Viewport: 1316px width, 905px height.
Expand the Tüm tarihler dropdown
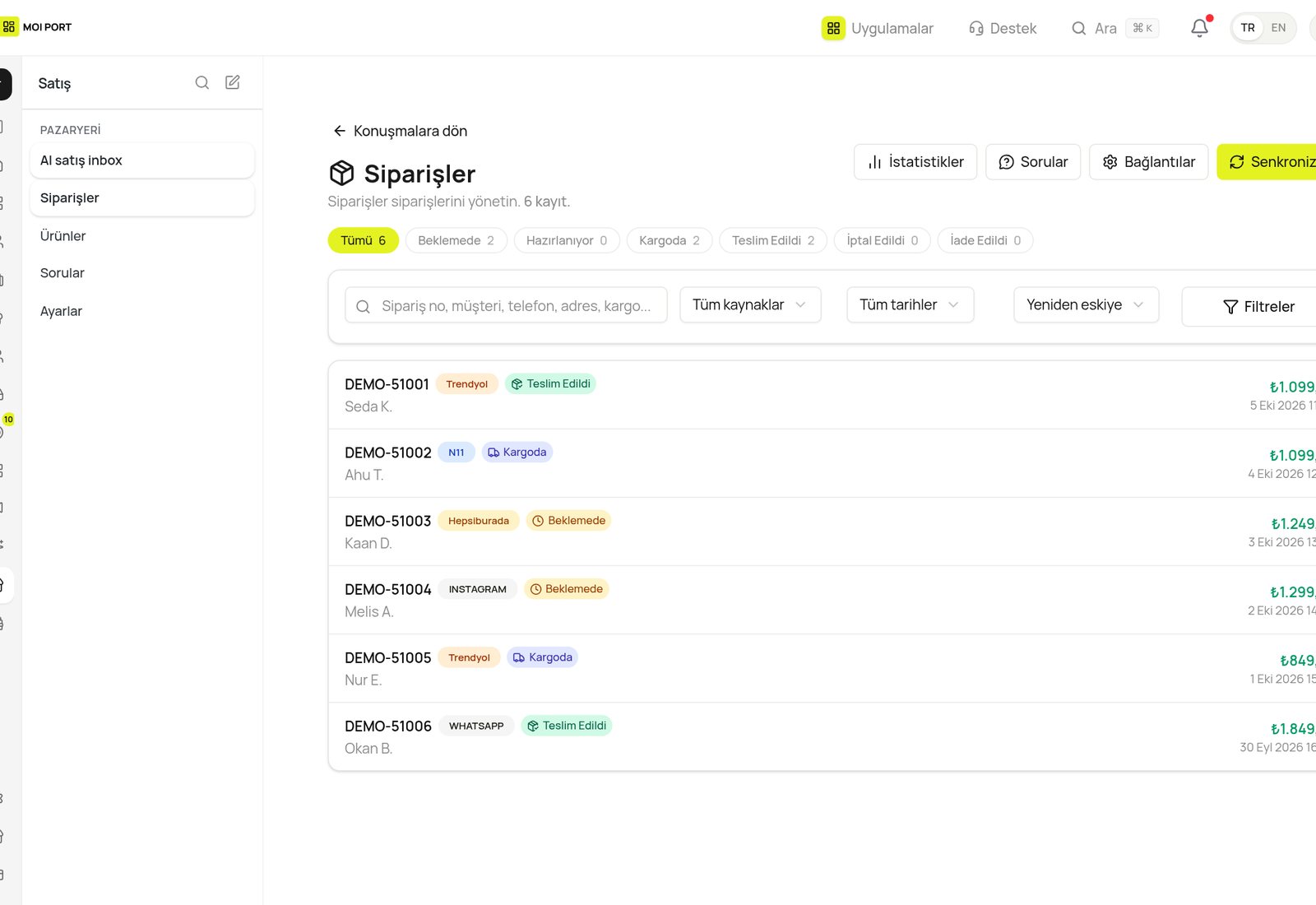click(x=911, y=304)
